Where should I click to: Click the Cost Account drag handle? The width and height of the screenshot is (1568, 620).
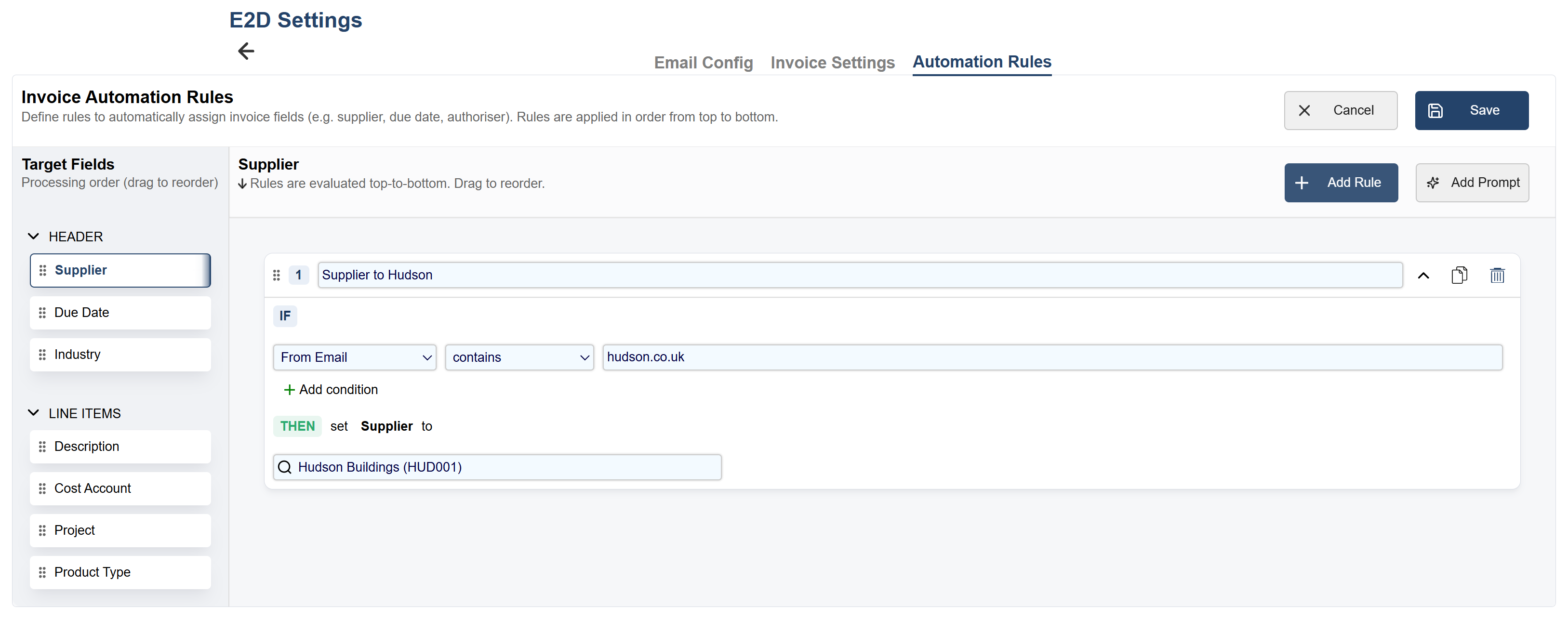[x=42, y=488]
